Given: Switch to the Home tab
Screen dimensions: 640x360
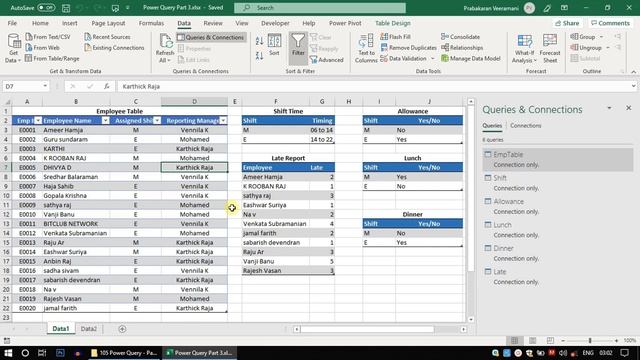Looking at the screenshot, I should [40, 23].
